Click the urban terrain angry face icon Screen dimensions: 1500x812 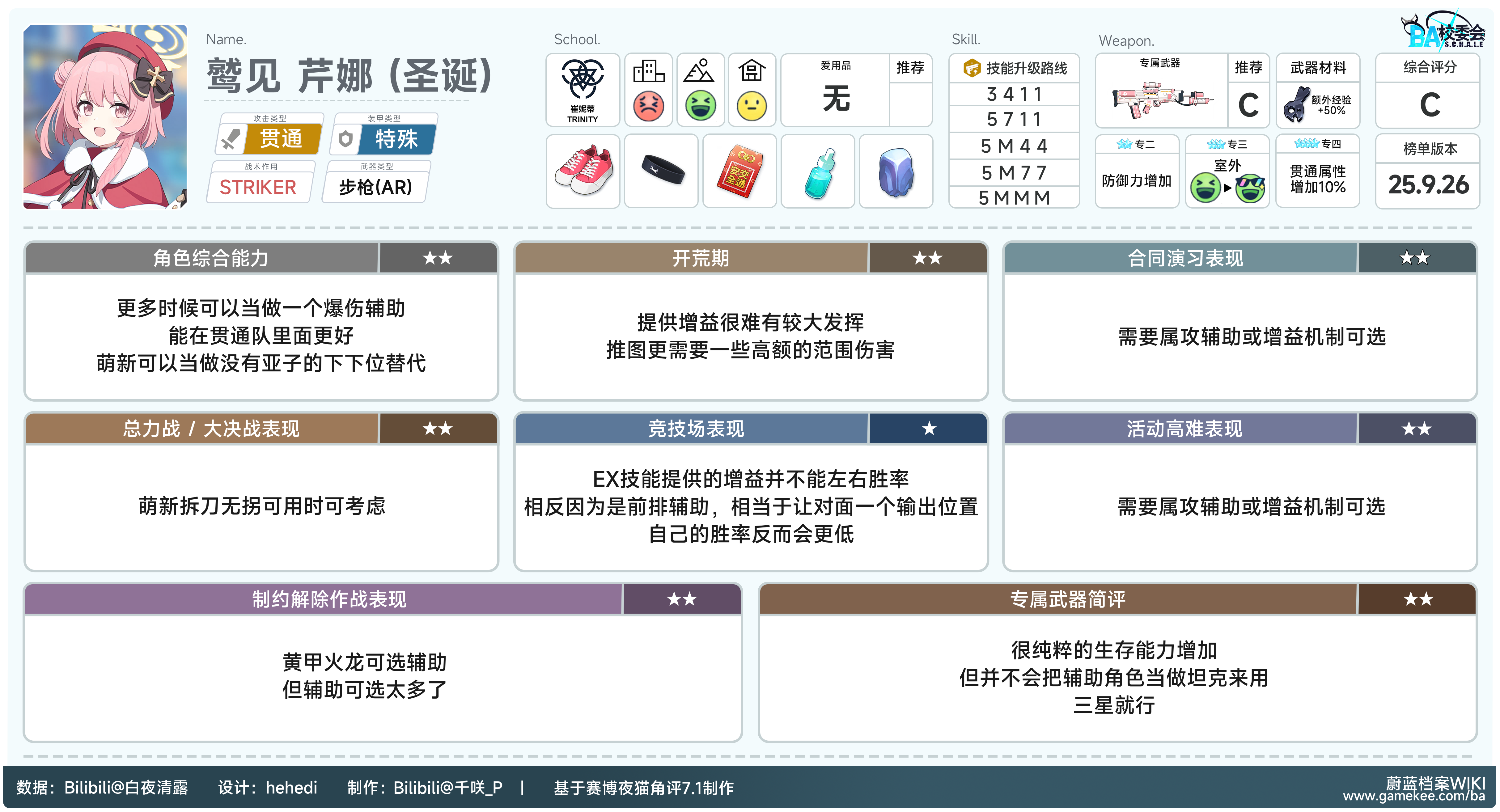coord(648,106)
